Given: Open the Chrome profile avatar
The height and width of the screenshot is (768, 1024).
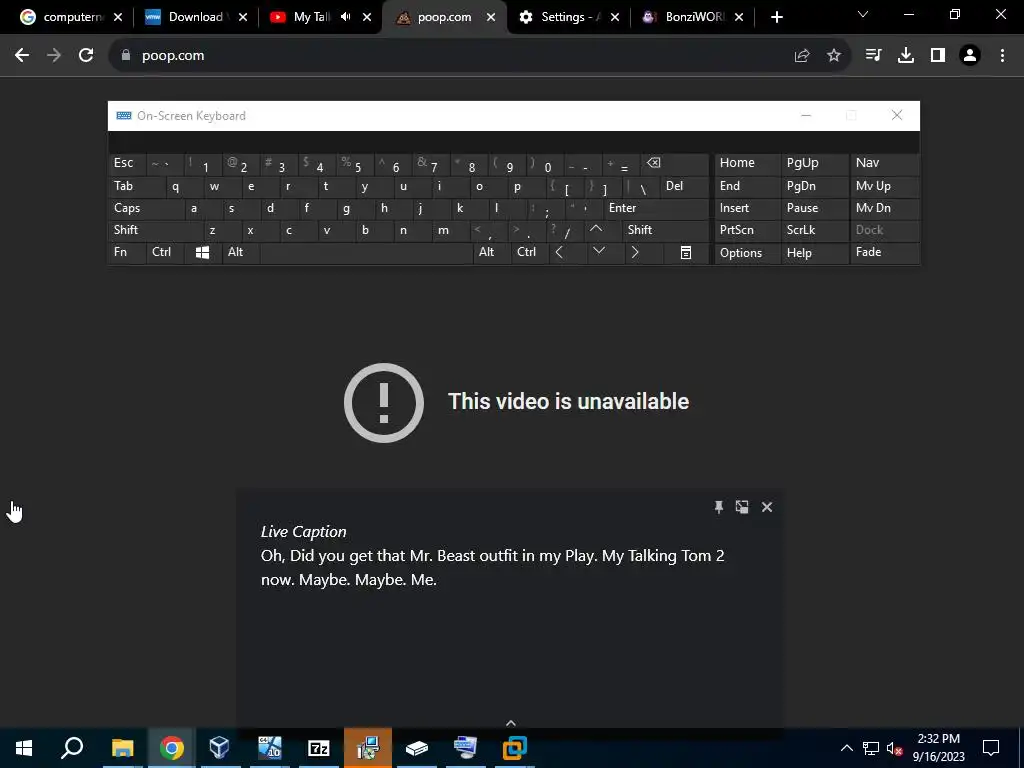Looking at the screenshot, I should (x=970, y=56).
